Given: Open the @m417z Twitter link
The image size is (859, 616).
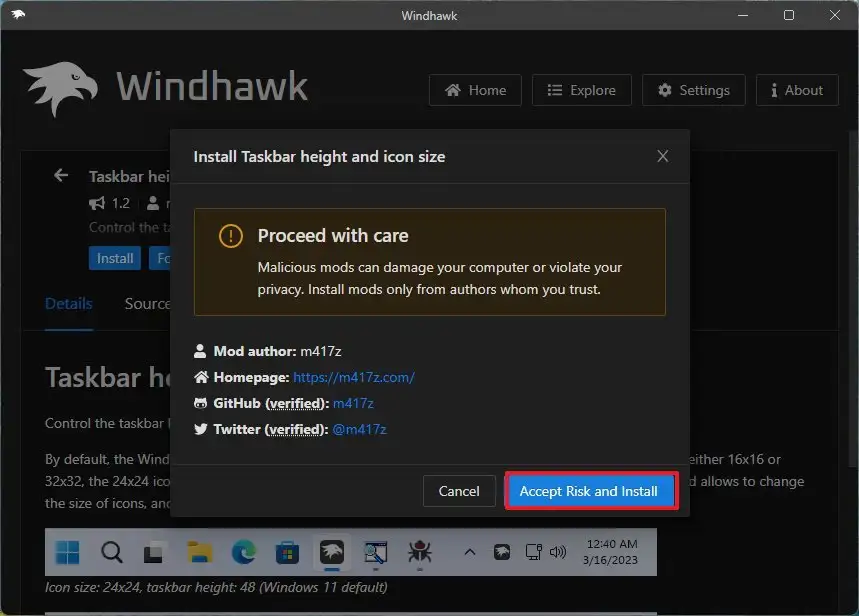Looking at the screenshot, I should (x=359, y=429).
